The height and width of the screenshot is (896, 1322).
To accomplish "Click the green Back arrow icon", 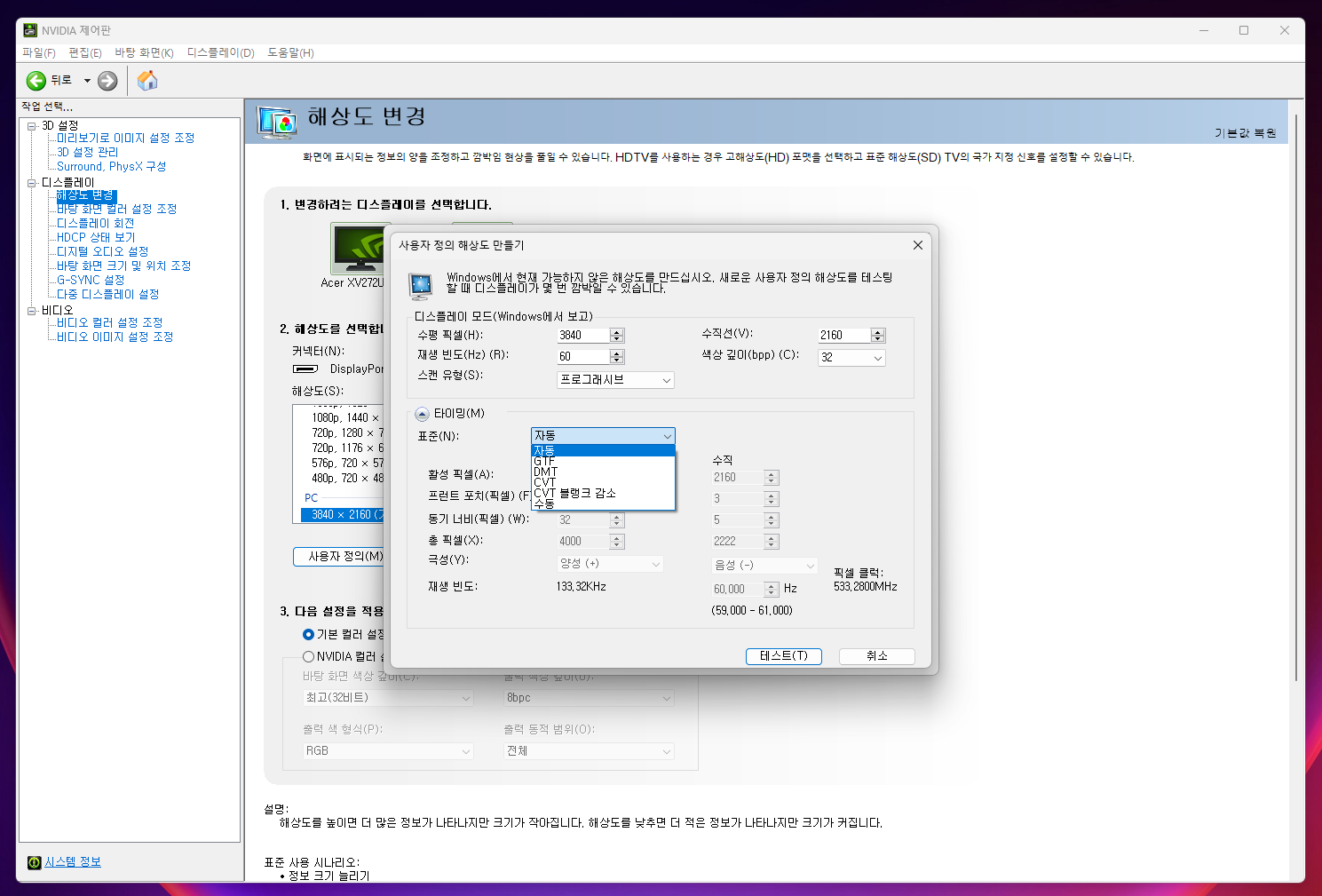I will click(x=36, y=81).
